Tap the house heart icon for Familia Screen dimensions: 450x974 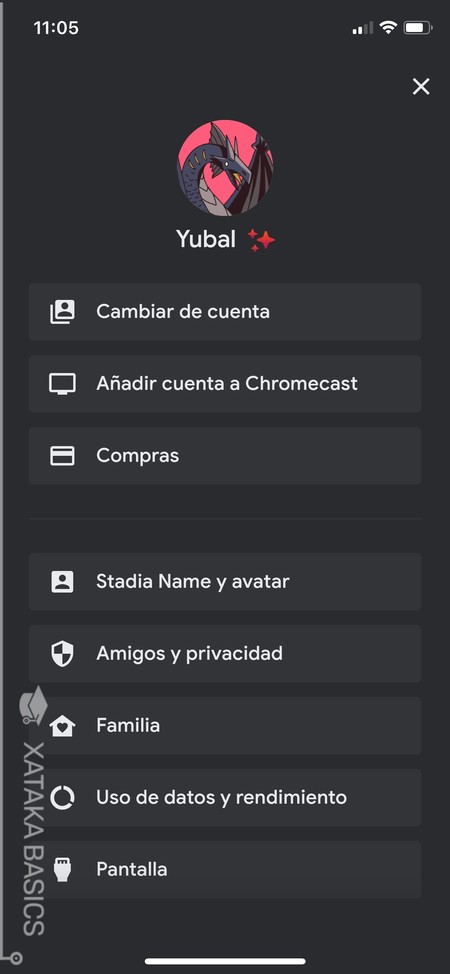tap(62, 726)
